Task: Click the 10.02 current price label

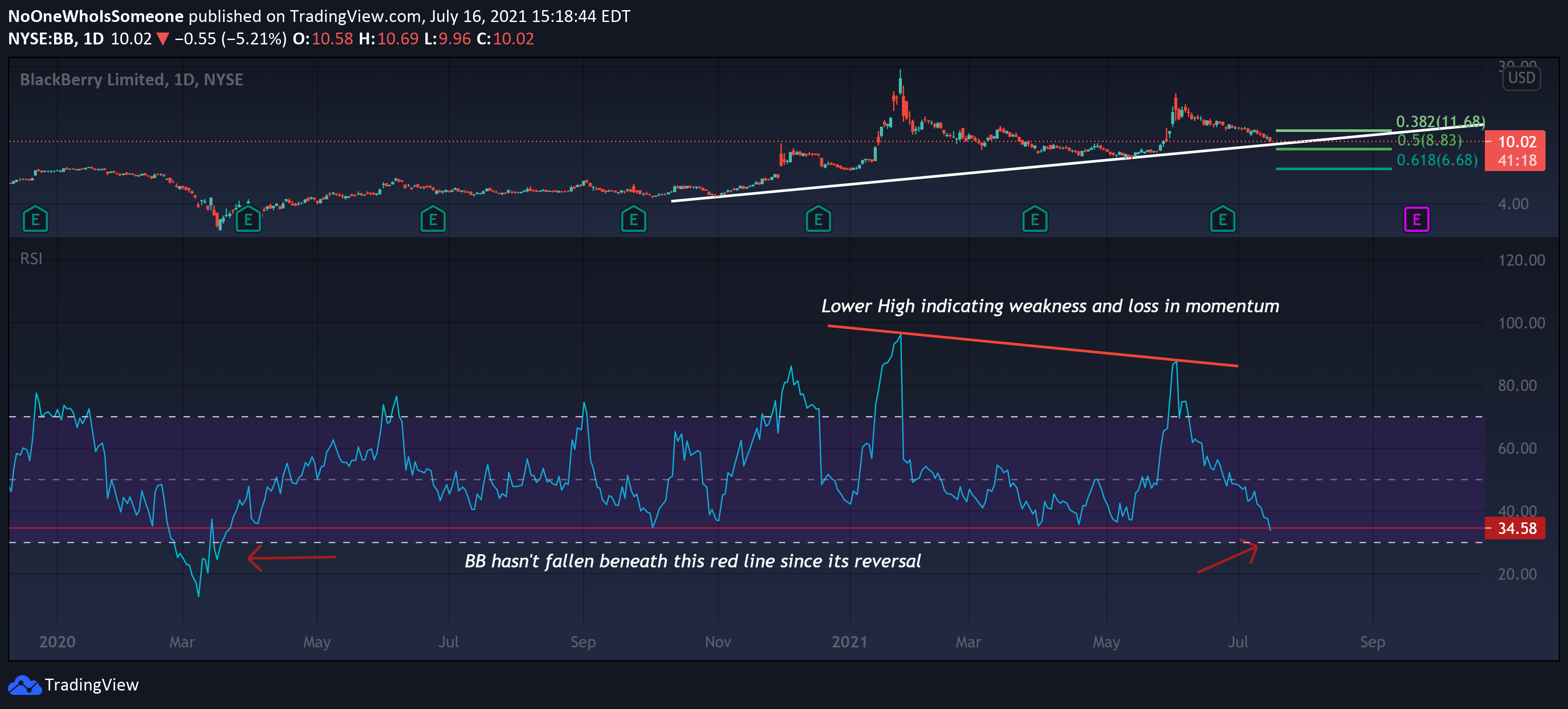Action: 1517,142
